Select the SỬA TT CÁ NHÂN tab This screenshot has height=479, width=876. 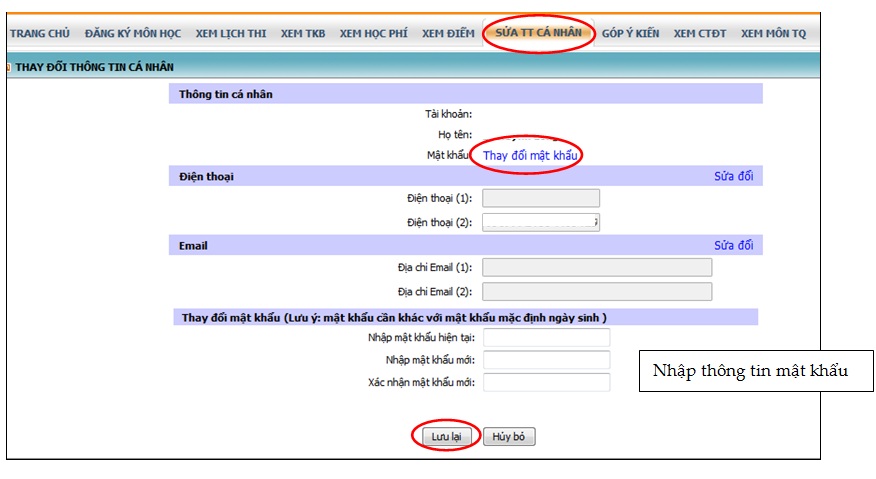[538, 32]
